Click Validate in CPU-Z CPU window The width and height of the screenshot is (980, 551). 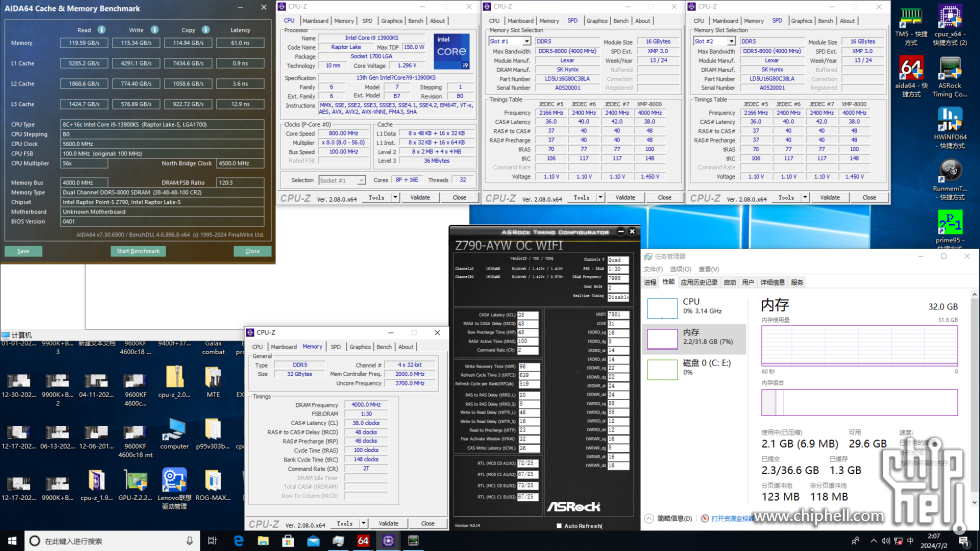point(420,197)
